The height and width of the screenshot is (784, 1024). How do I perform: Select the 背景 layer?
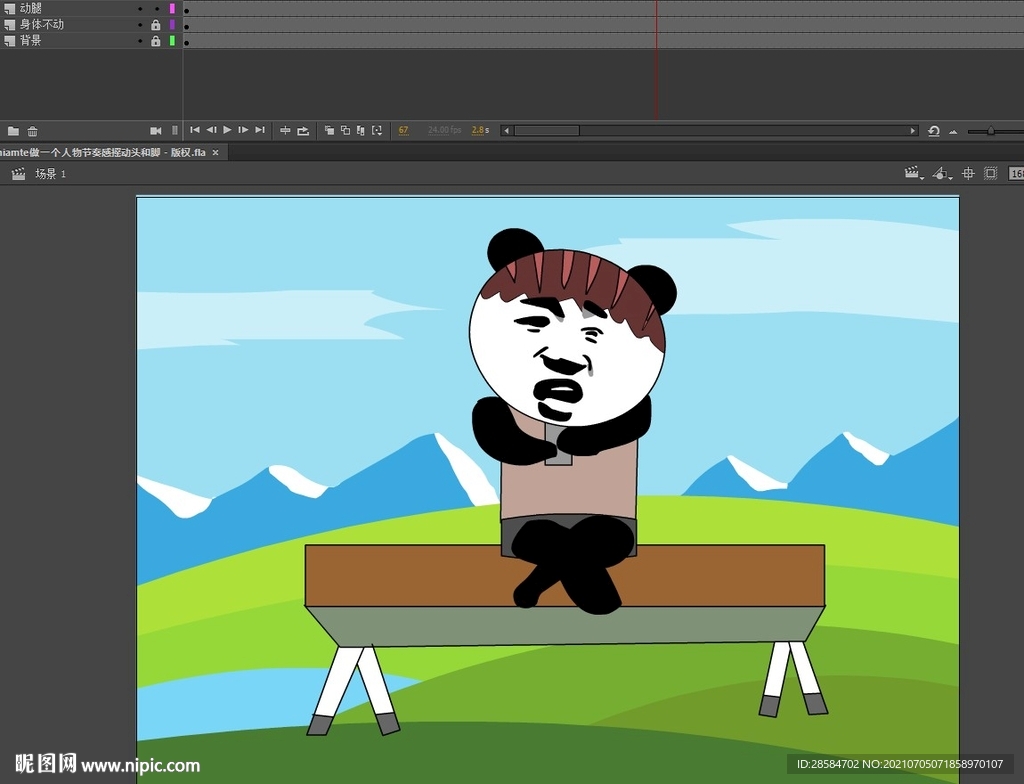click(x=31, y=41)
